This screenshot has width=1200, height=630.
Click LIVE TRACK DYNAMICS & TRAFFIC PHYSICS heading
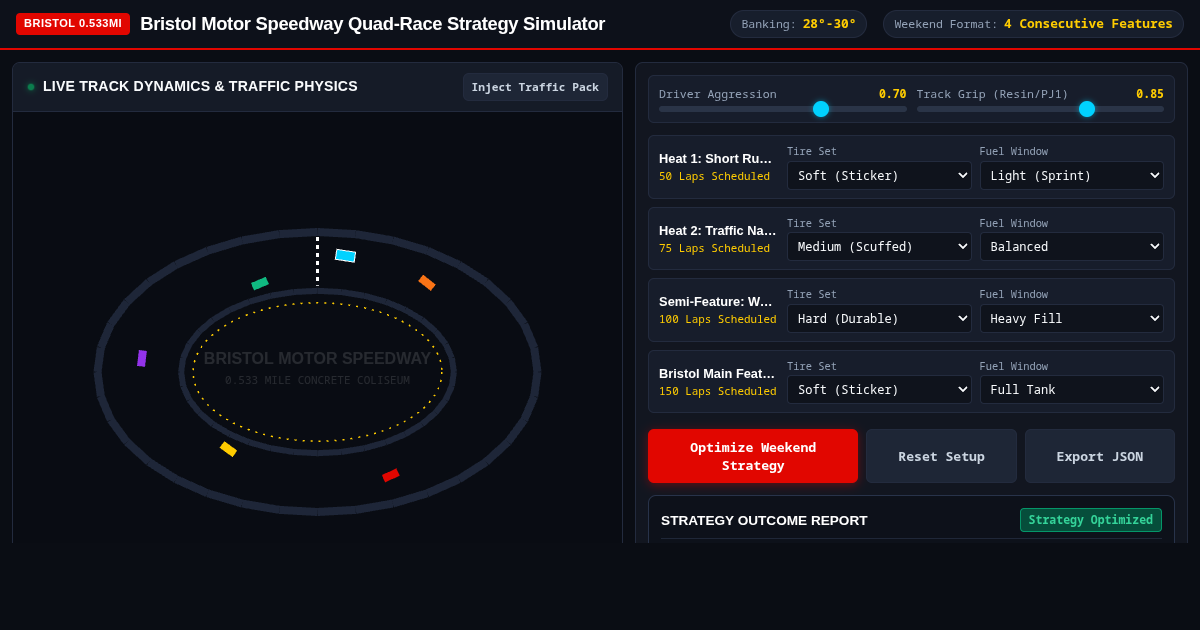[x=200, y=86]
